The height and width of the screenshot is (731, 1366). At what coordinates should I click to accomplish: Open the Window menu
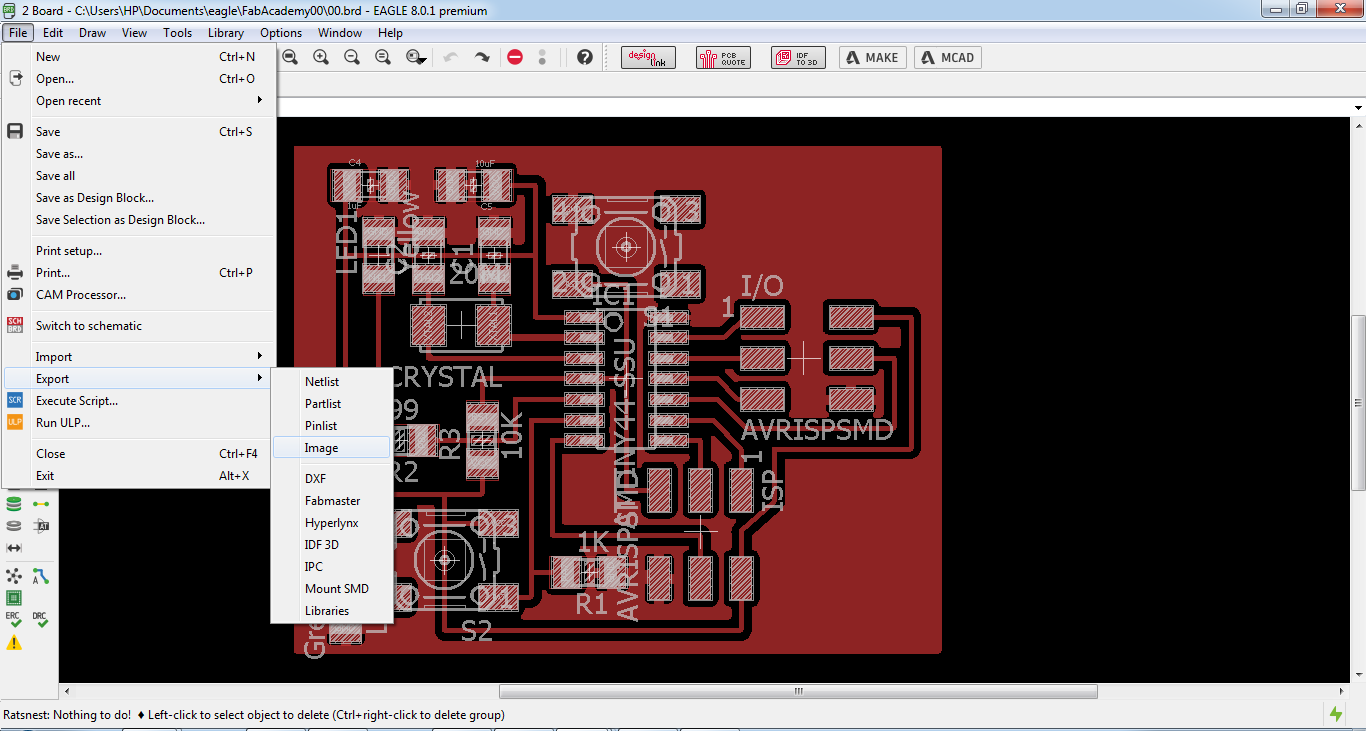point(340,32)
